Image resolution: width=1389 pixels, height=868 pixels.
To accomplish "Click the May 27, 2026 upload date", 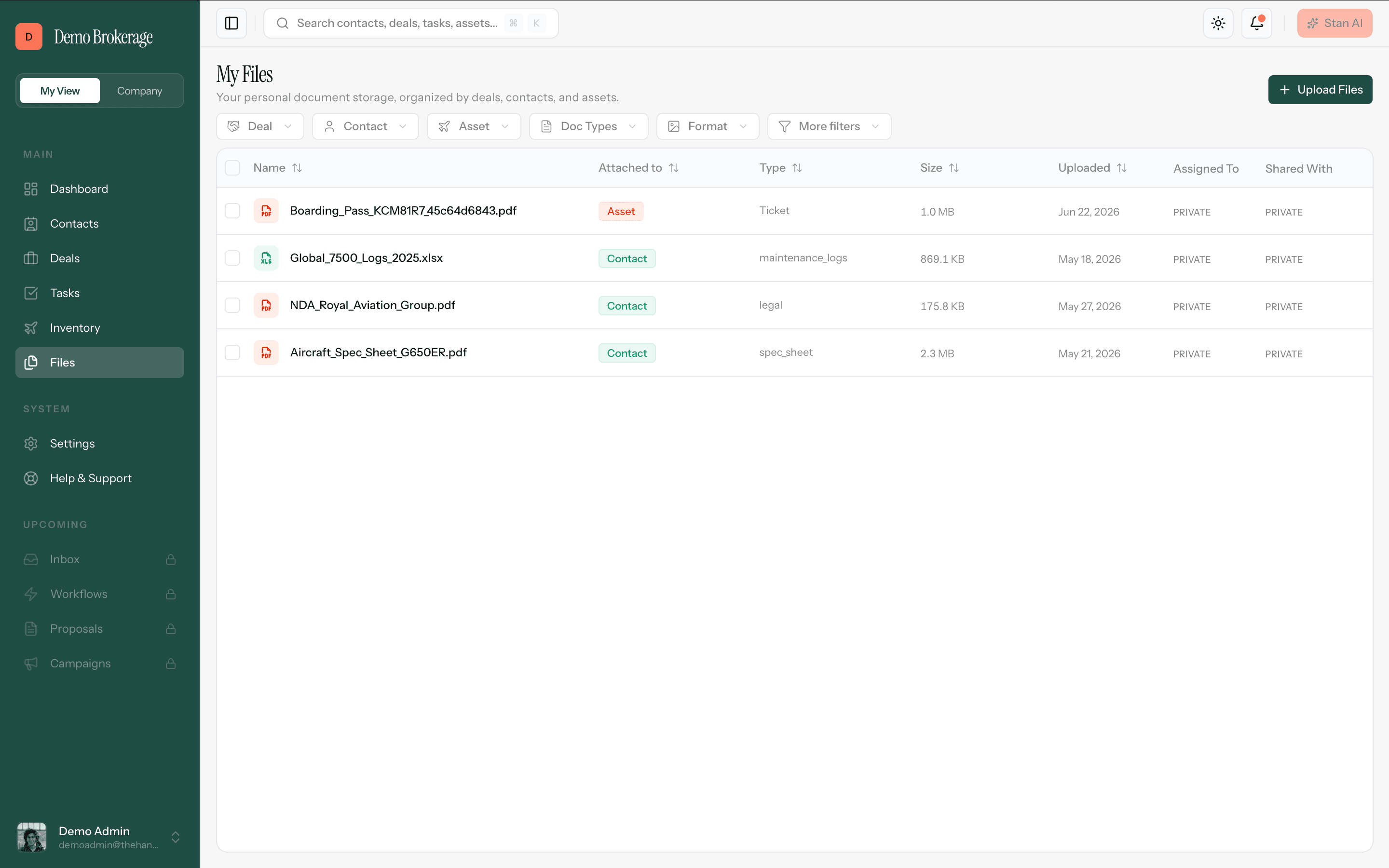I will click(1089, 307).
